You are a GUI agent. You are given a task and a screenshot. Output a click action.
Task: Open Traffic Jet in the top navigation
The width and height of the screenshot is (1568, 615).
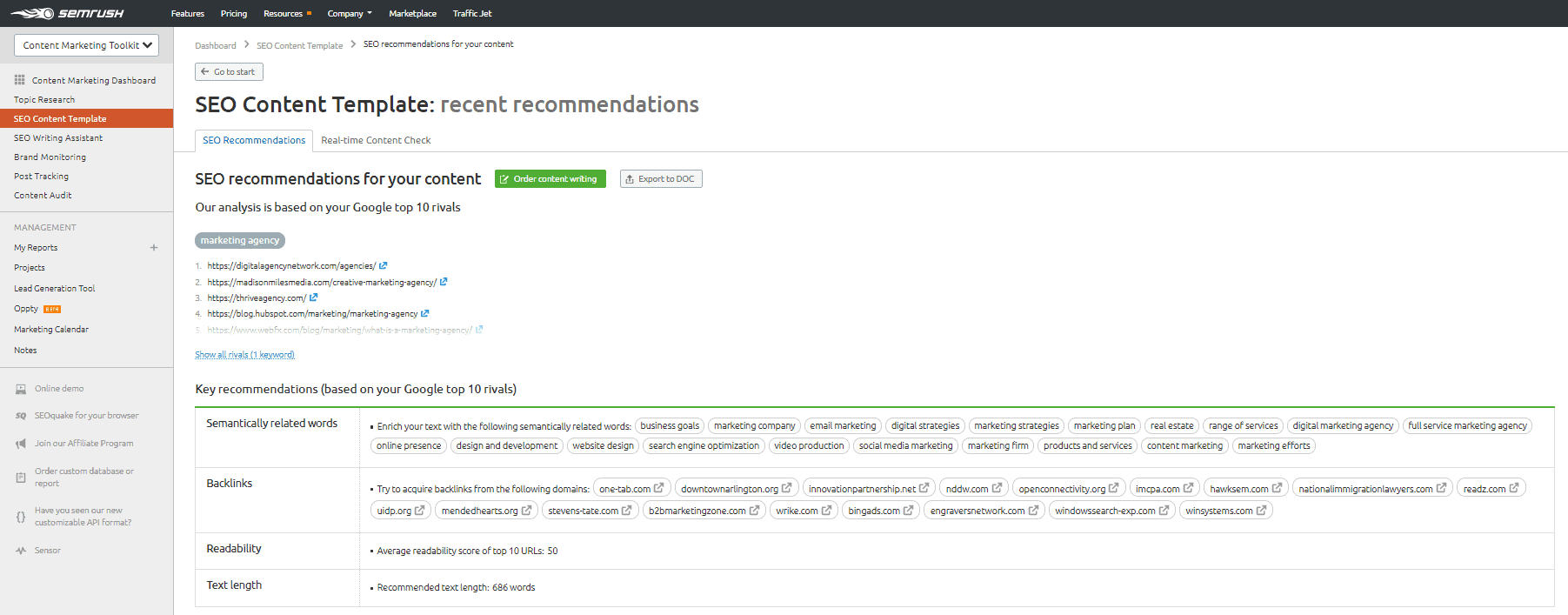[472, 13]
